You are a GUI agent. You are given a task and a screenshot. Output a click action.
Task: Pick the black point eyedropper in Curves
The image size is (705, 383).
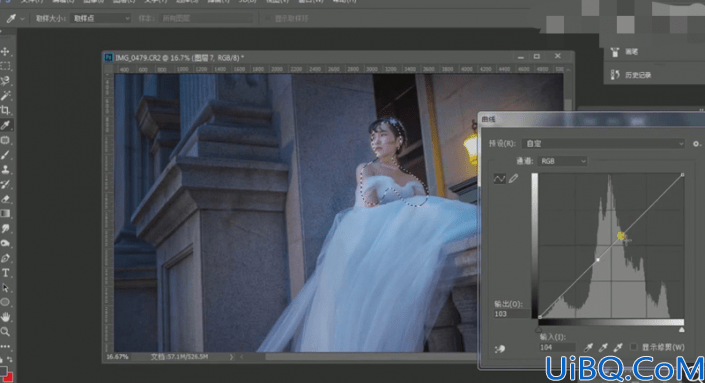tap(589, 347)
